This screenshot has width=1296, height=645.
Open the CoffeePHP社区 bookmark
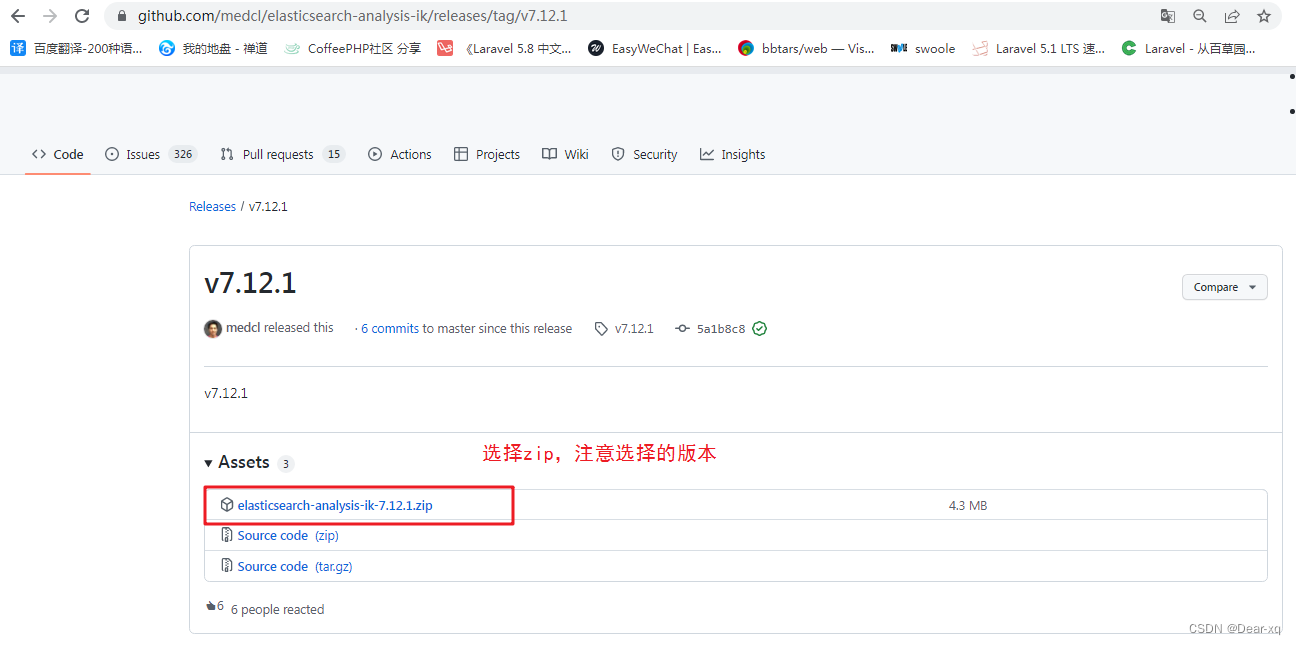coord(352,48)
